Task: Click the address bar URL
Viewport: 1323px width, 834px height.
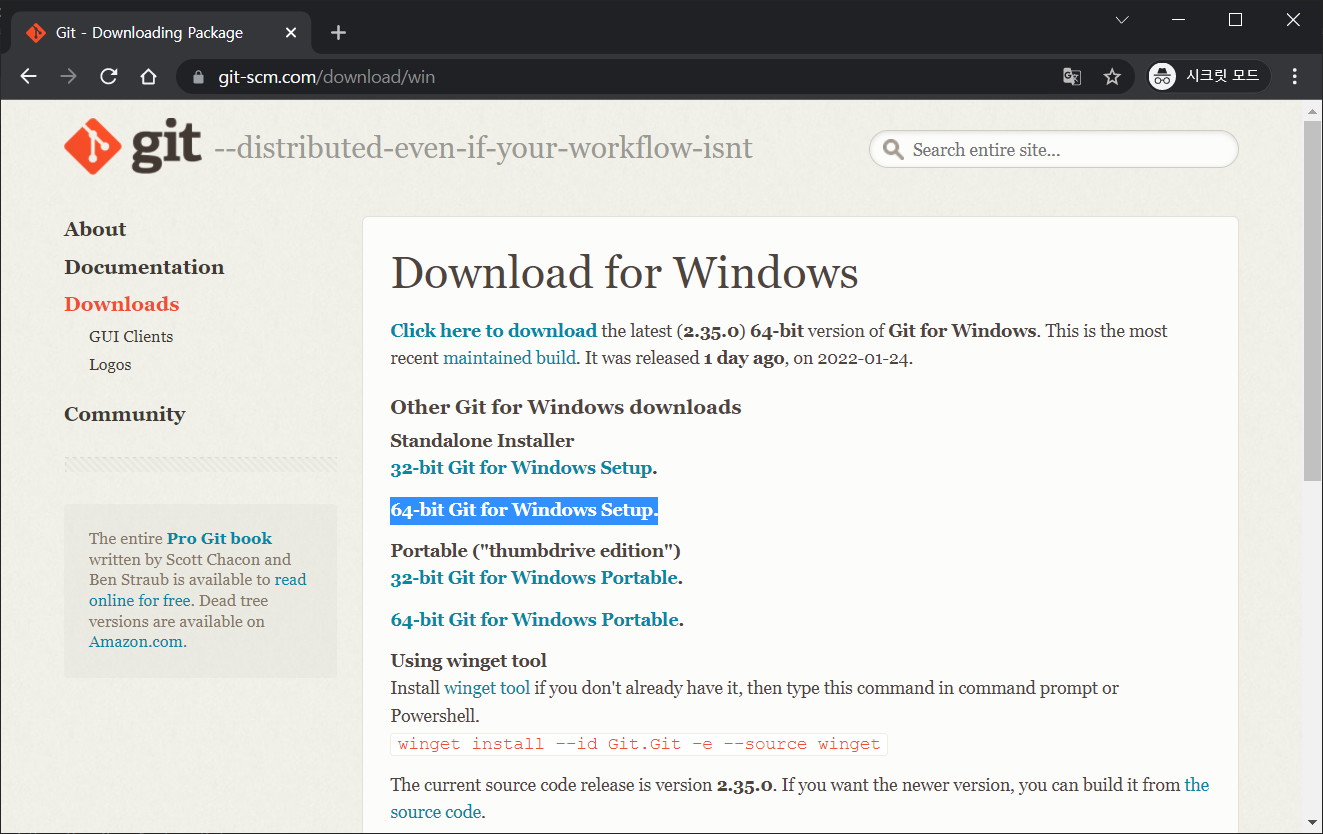Action: (326, 77)
